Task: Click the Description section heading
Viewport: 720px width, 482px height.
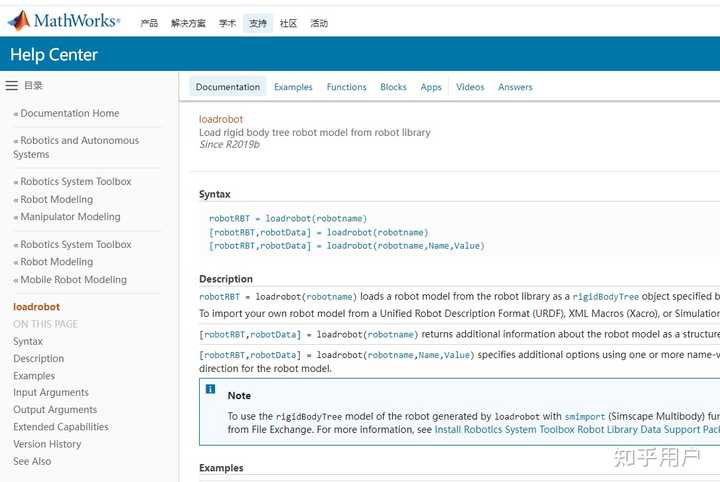Action: (x=226, y=279)
